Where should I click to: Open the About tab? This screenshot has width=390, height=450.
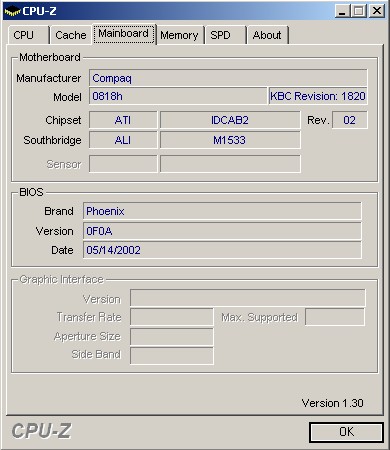coord(268,35)
